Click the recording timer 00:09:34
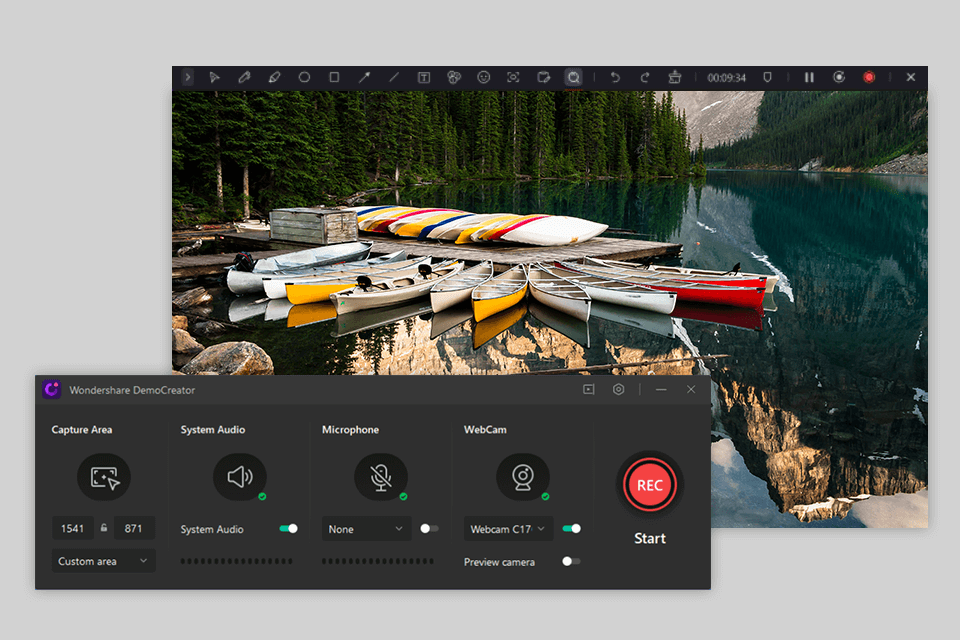960x640 pixels. pyautogui.click(x=727, y=78)
